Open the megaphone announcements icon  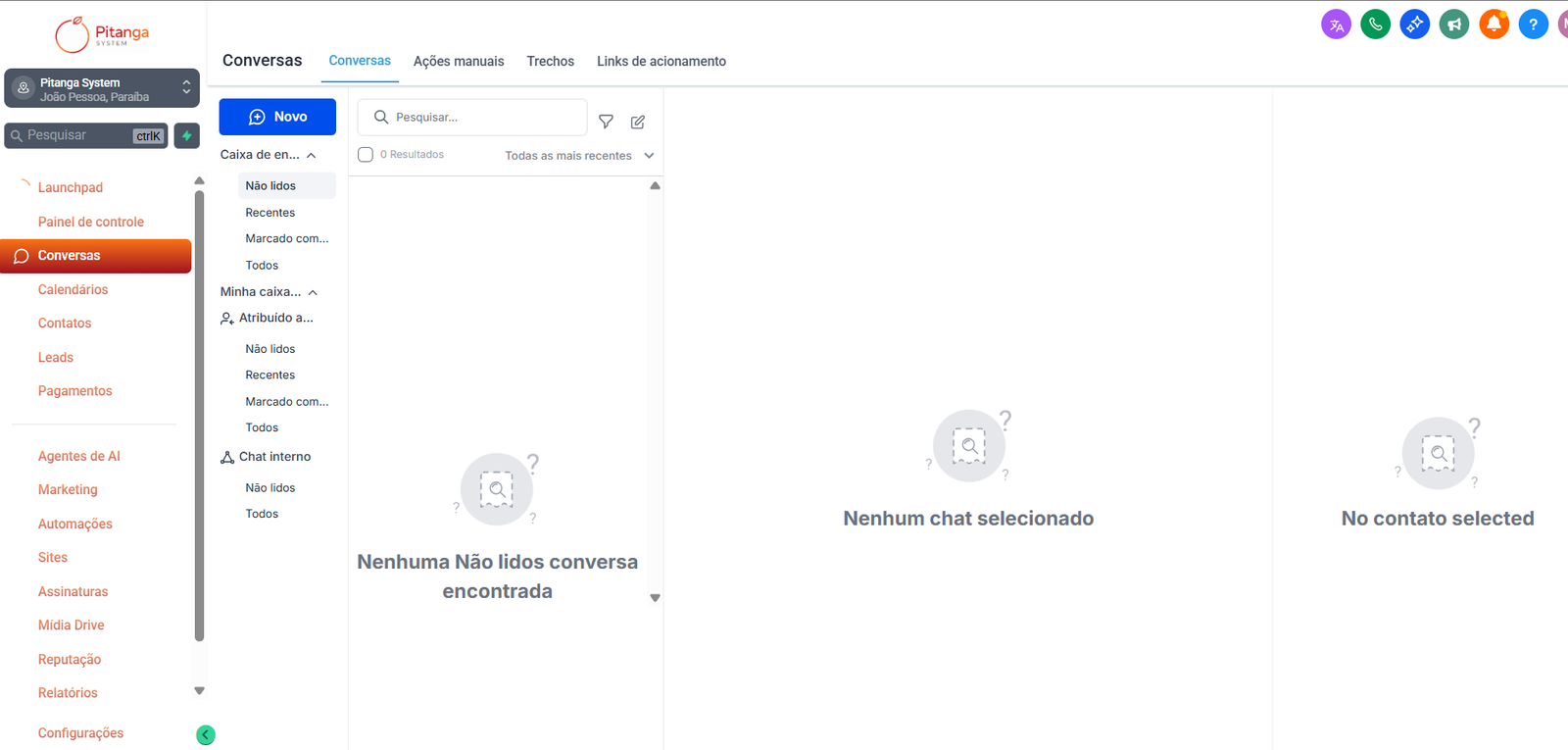coord(1454,25)
